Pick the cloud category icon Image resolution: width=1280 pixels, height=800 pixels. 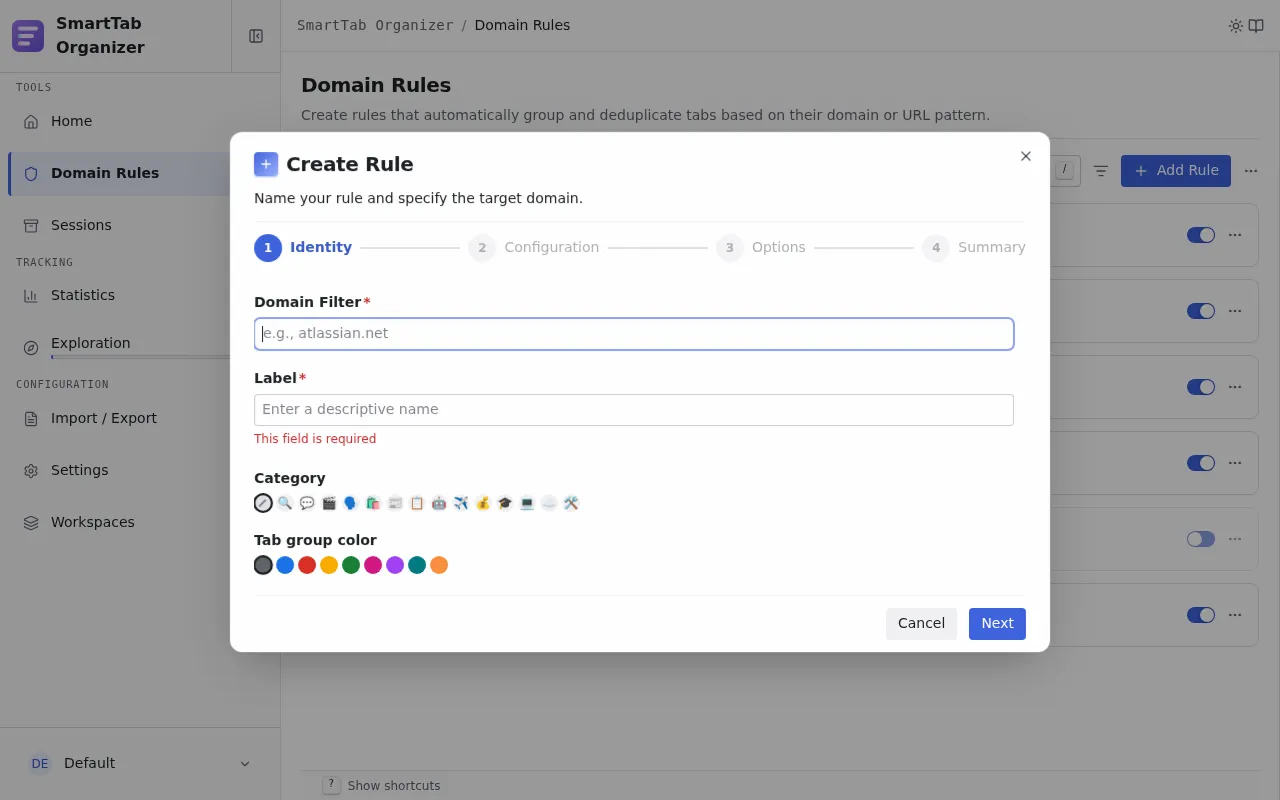coord(549,503)
